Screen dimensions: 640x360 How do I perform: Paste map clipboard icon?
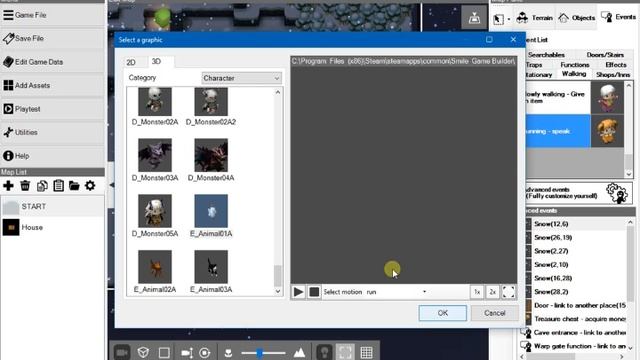(58, 186)
